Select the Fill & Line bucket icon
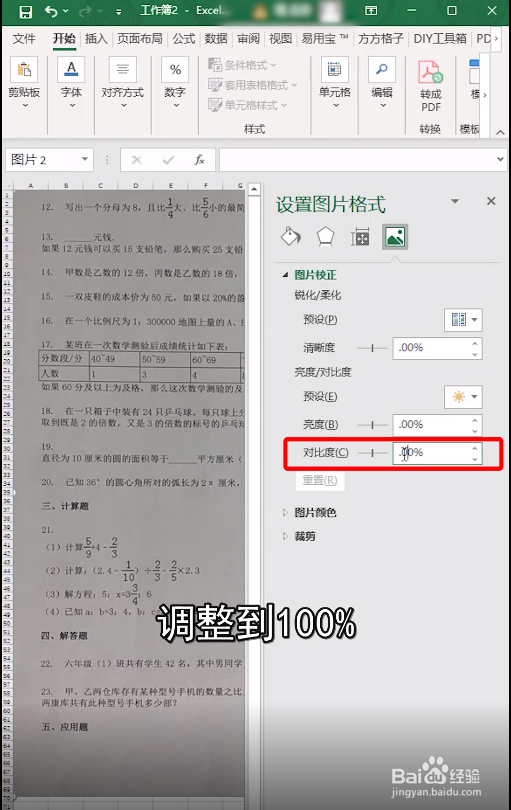Image resolution: width=511 pixels, height=810 pixels. [x=291, y=237]
